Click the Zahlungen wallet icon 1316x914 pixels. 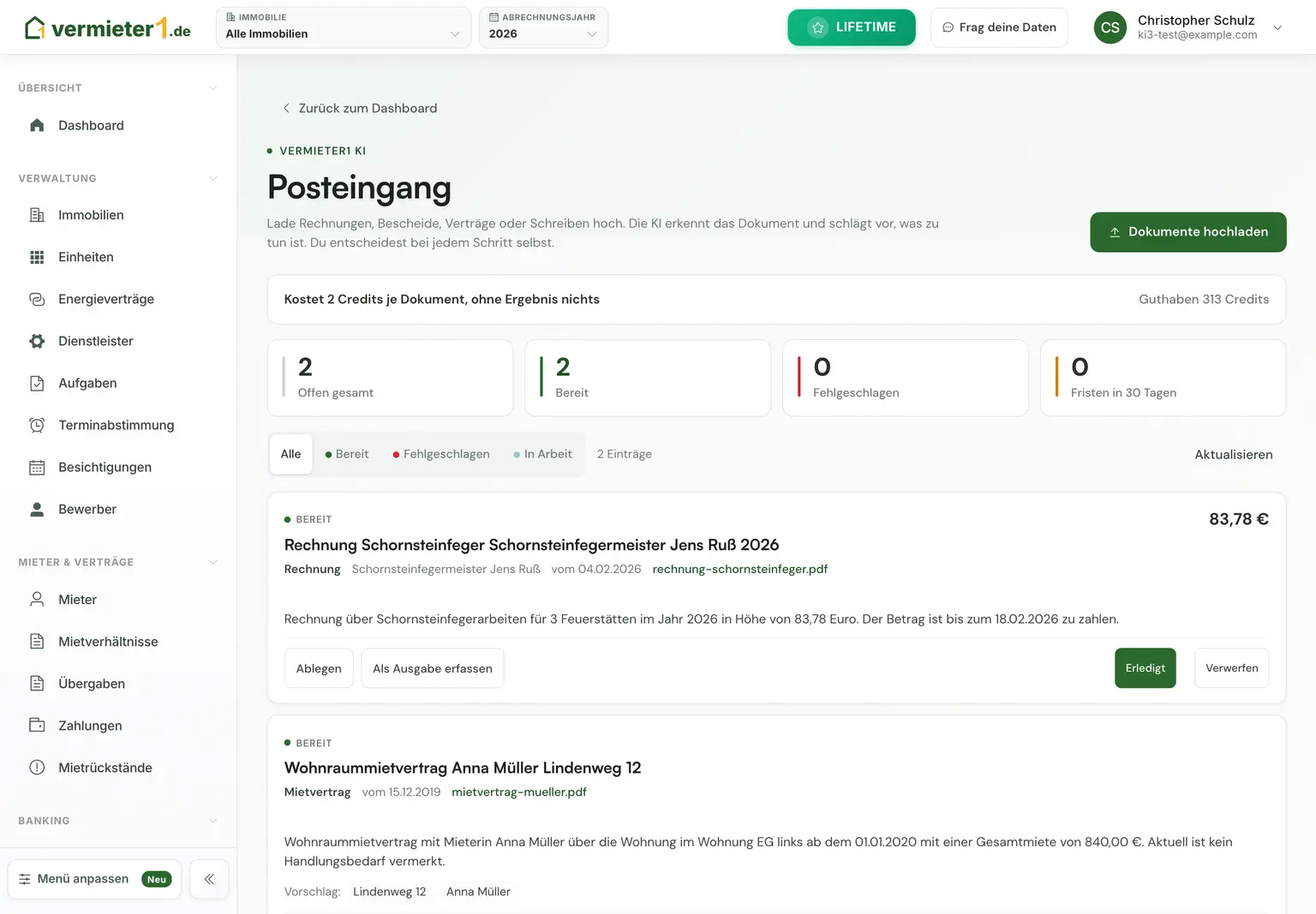(37, 726)
